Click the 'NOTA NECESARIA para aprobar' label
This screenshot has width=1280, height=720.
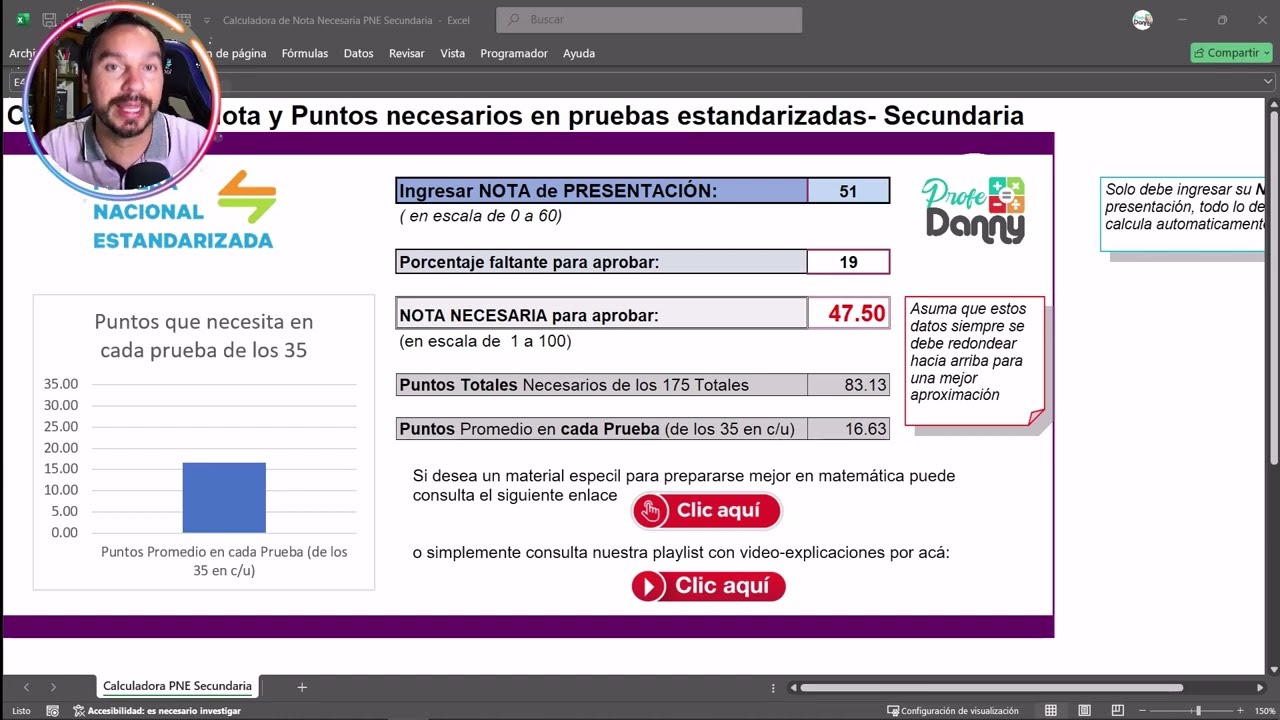coord(602,314)
